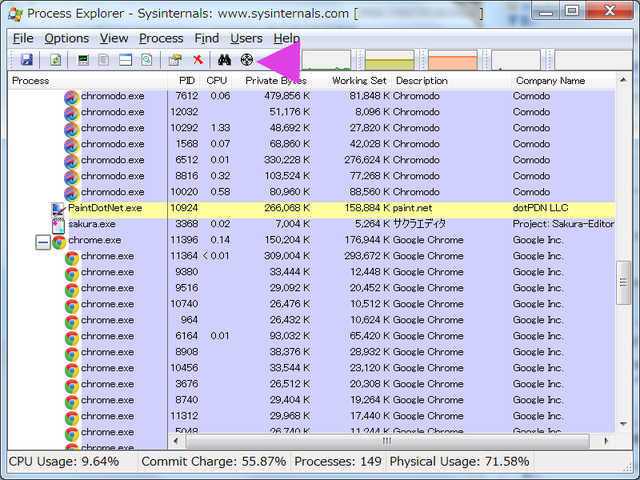640x480 pixels.
Task: Click the scroll up arrow
Action: pos(623,80)
